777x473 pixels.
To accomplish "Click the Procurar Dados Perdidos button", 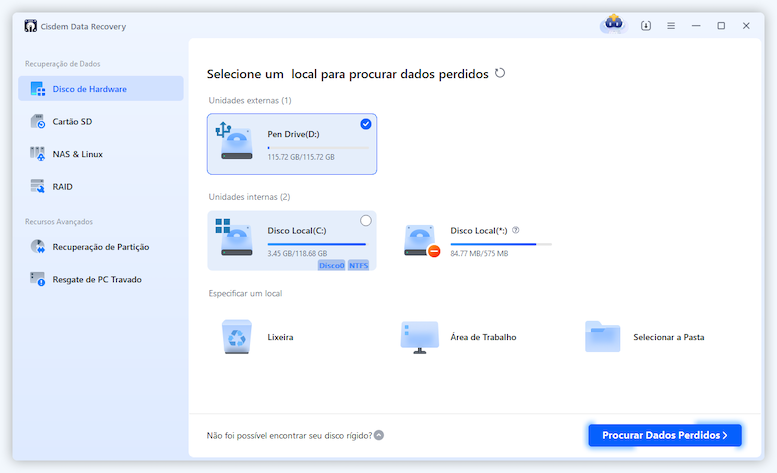I will pyautogui.click(x=664, y=435).
